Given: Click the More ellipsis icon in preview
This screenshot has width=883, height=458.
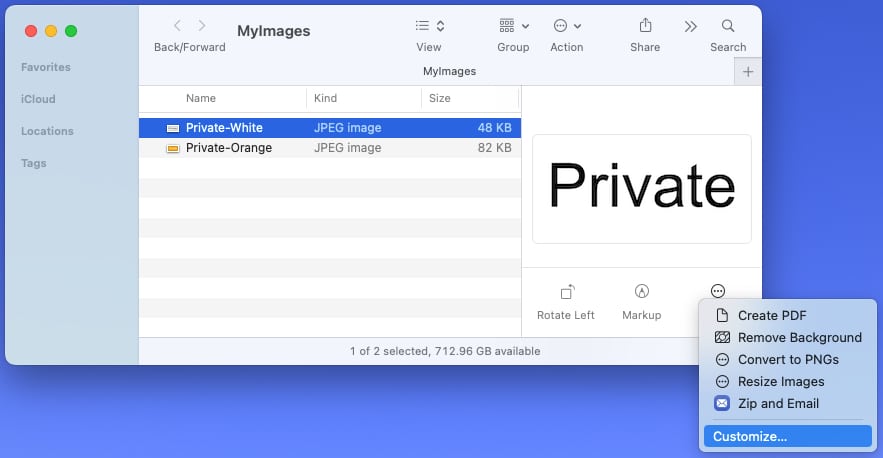Looking at the screenshot, I should pyautogui.click(x=717, y=291).
